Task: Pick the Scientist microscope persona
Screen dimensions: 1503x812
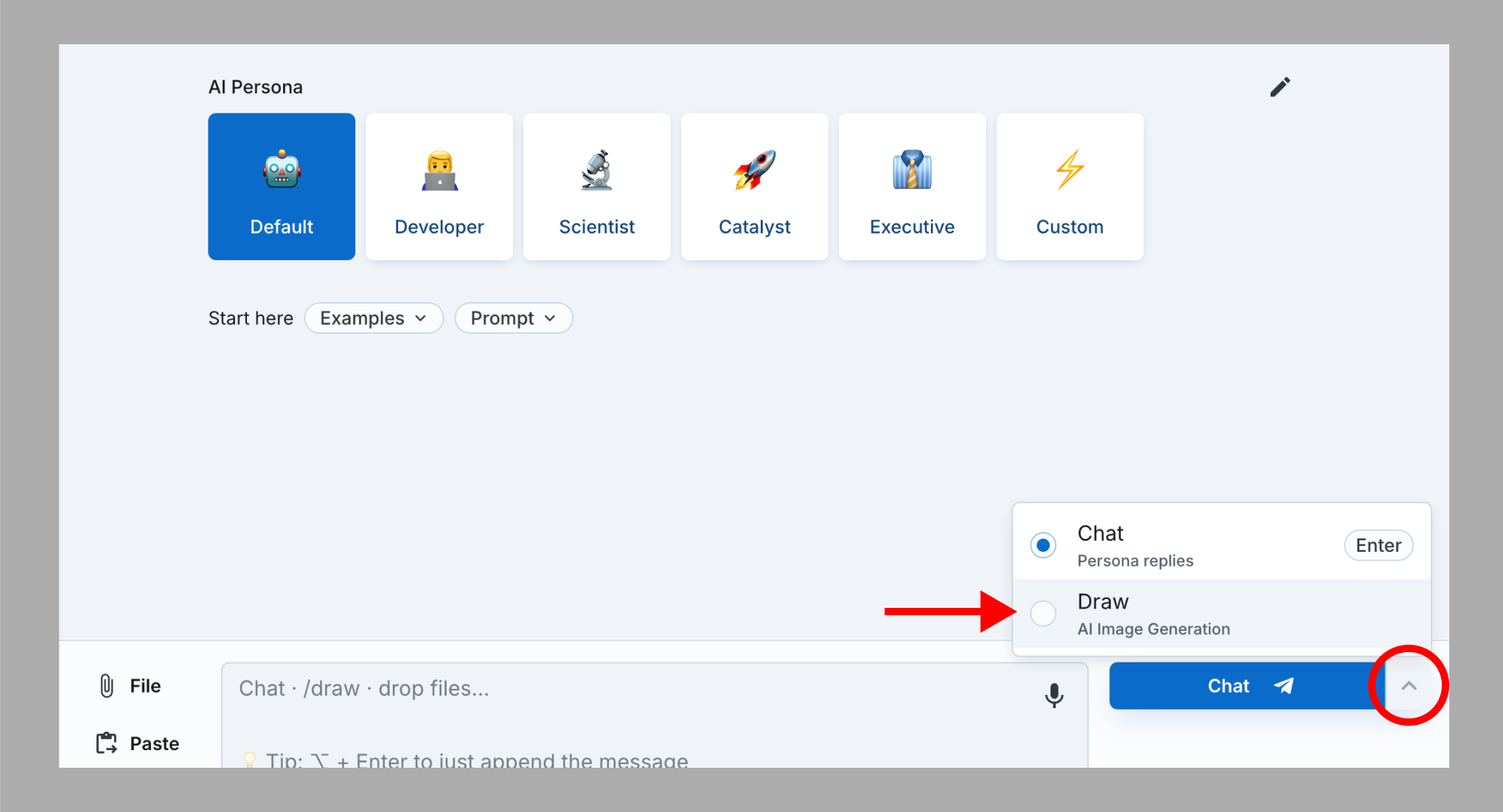Action: [596, 186]
